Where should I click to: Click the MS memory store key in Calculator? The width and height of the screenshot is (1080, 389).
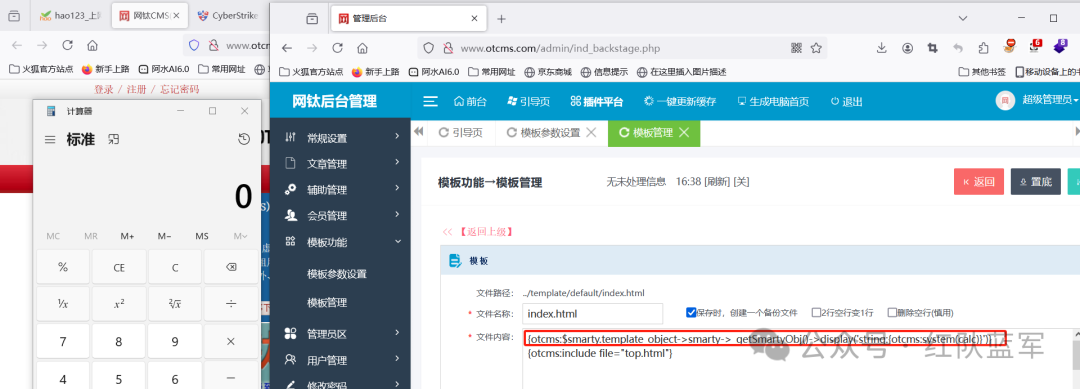tap(202, 236)
